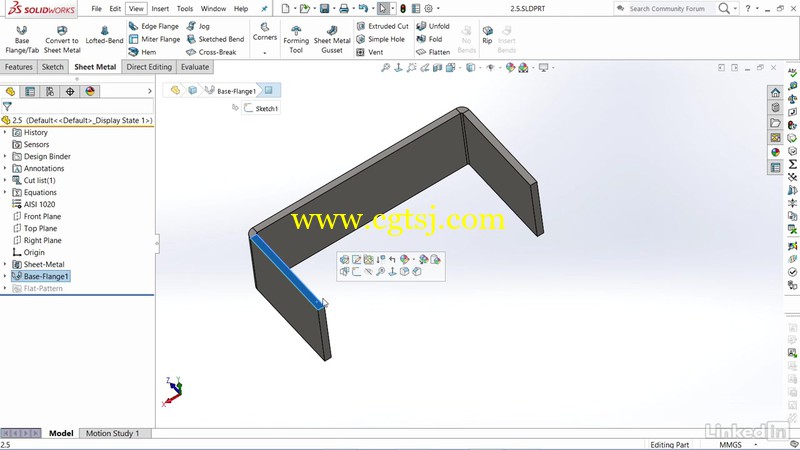Screen dimensions: 800x450
Task: Select Sheet Metal Gusset tool
Action: 332,39
